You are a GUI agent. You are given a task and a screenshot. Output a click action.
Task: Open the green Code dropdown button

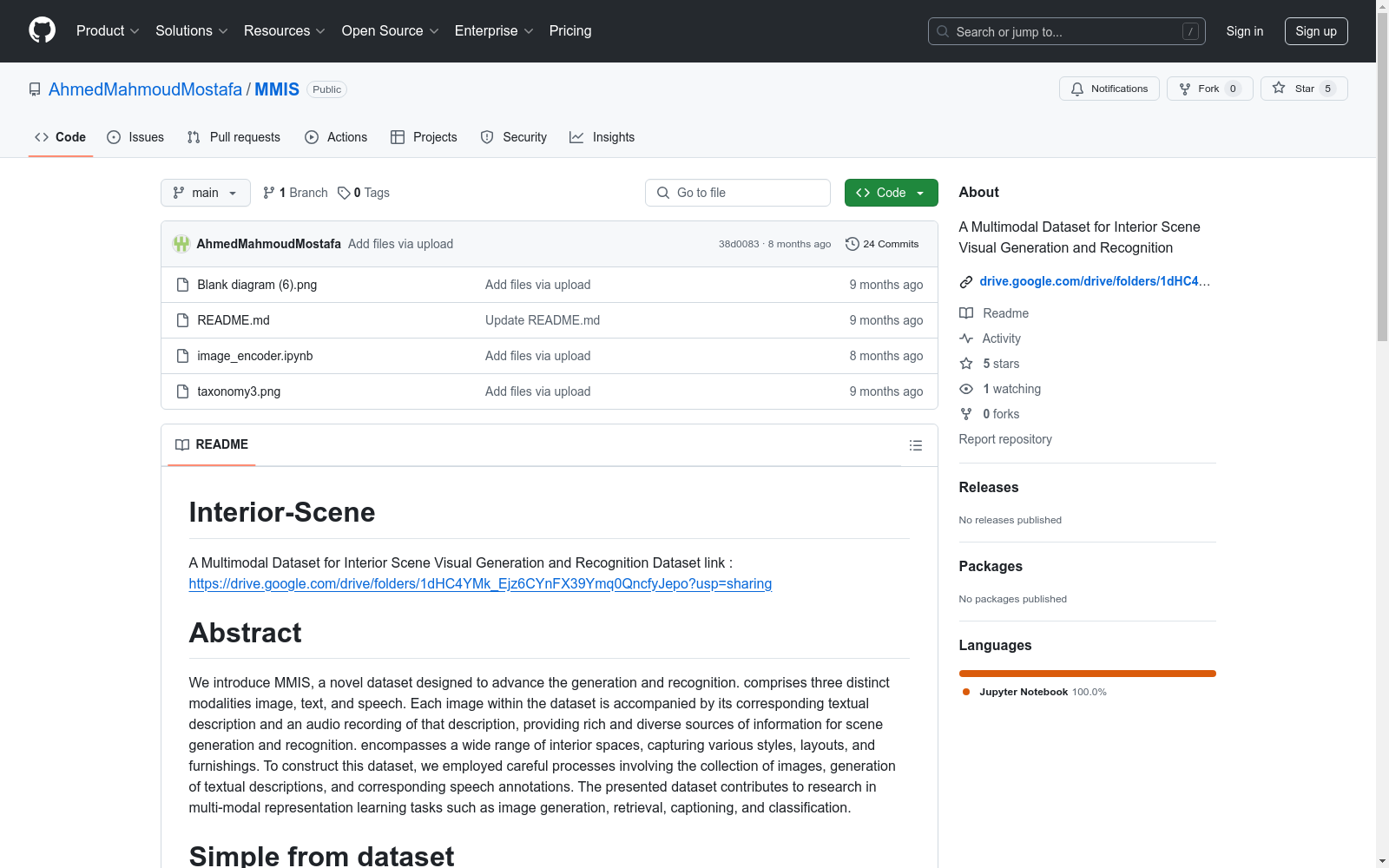coord(891,193)
